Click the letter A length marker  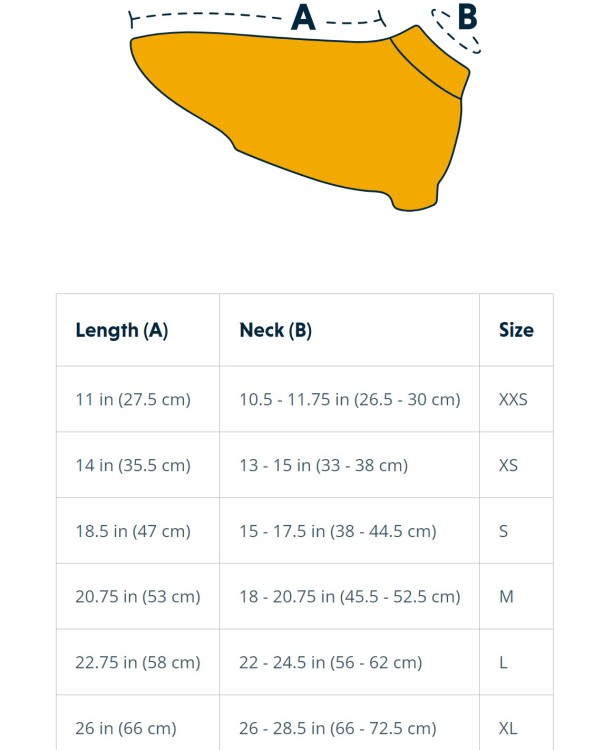click(304, 18)
